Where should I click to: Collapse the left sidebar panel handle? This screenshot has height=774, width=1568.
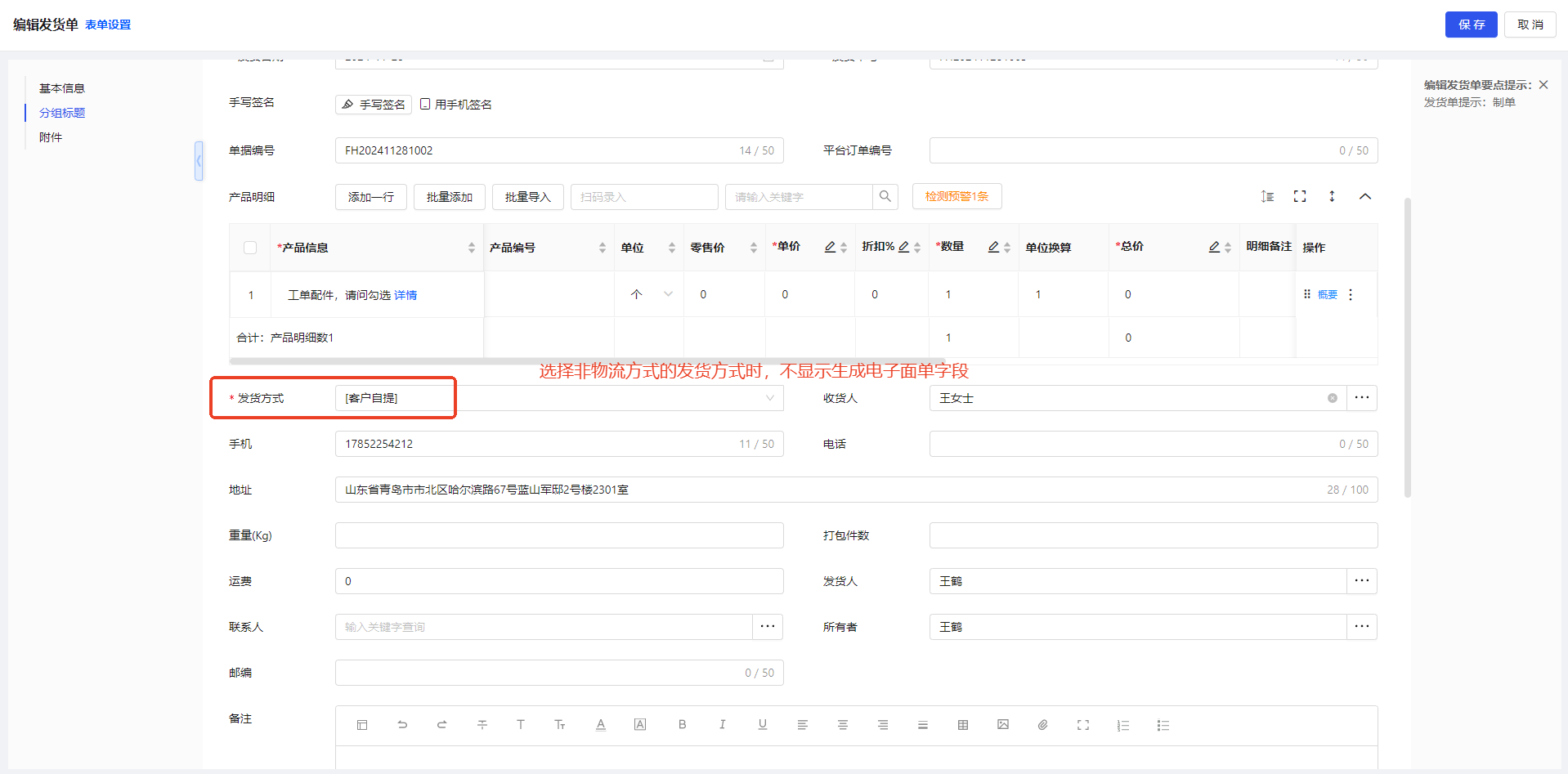click(199, 161)
